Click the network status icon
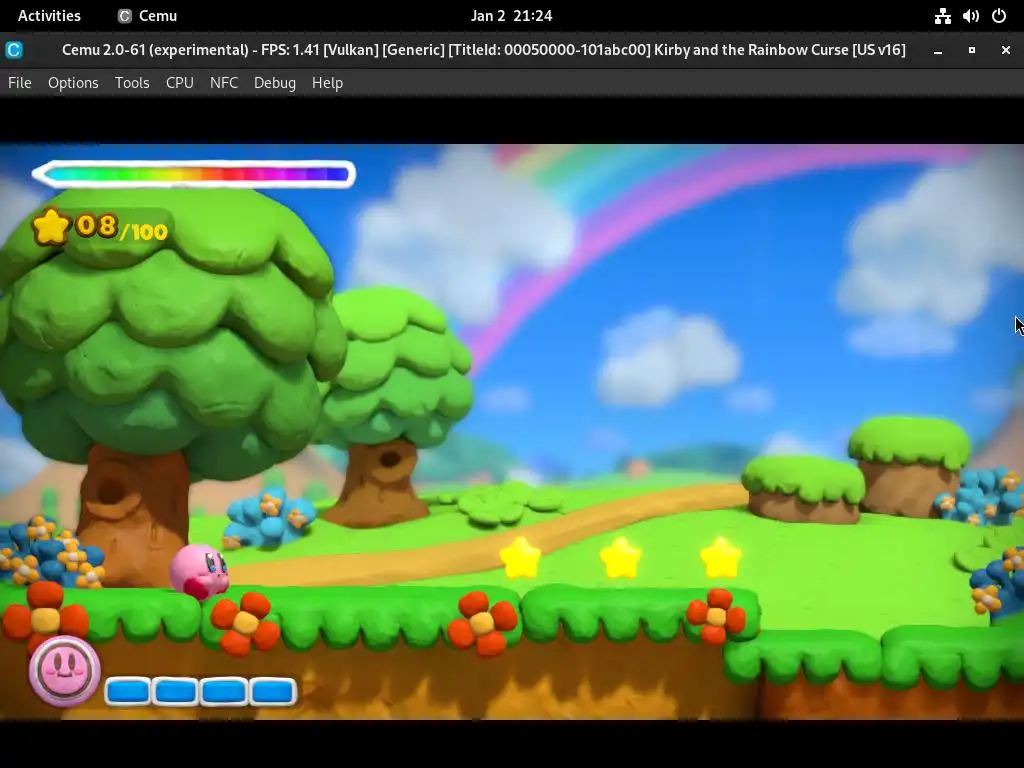Screen dimensions: 1024x768 pos(942,16)
